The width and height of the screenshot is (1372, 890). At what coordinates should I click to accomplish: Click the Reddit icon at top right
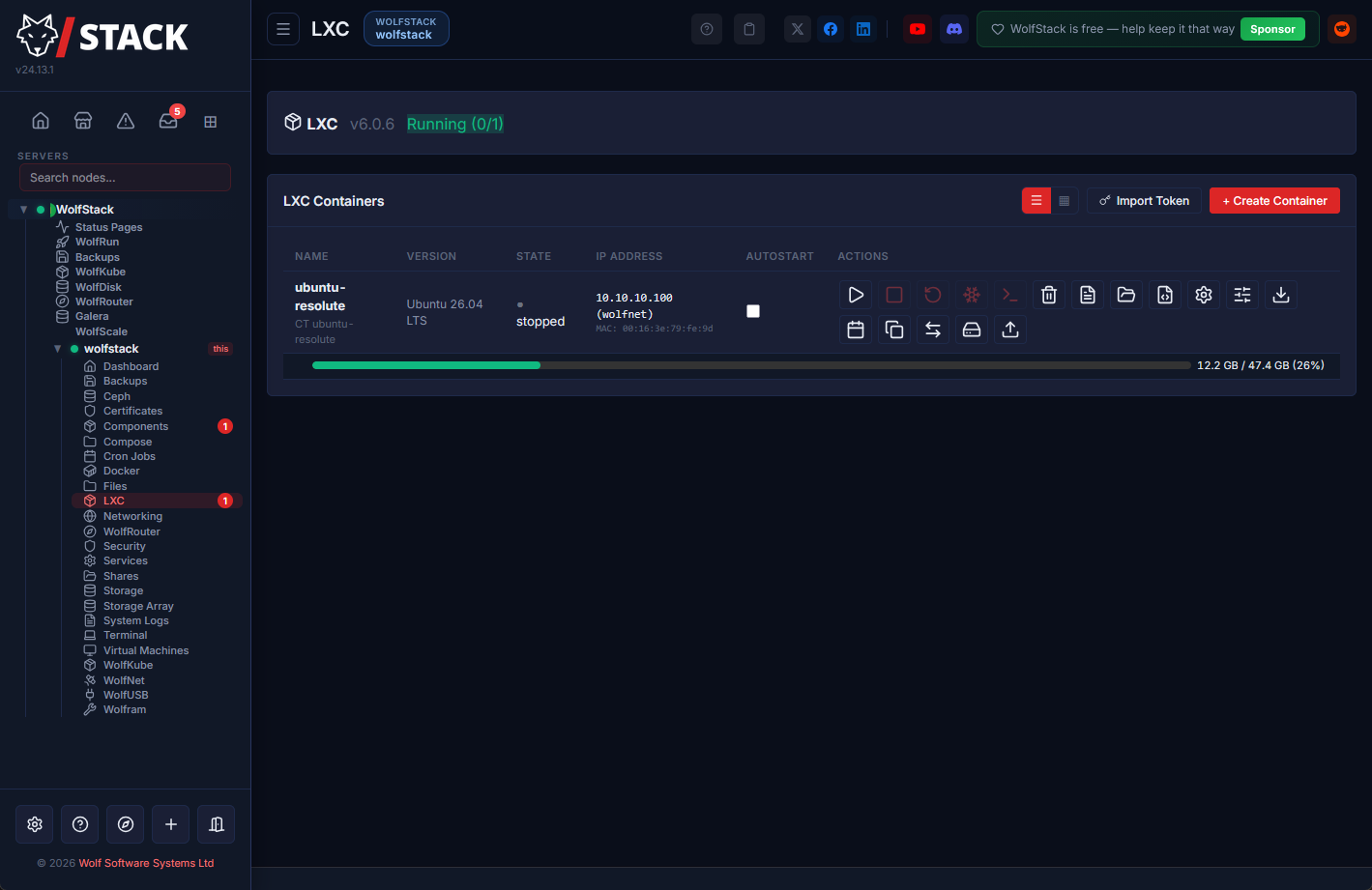[x=1342, y=29]
